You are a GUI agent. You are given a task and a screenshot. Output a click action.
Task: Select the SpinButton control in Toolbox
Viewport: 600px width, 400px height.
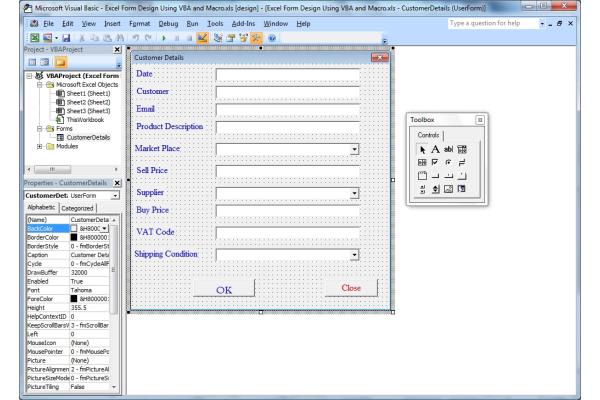(x=435, y=189)
